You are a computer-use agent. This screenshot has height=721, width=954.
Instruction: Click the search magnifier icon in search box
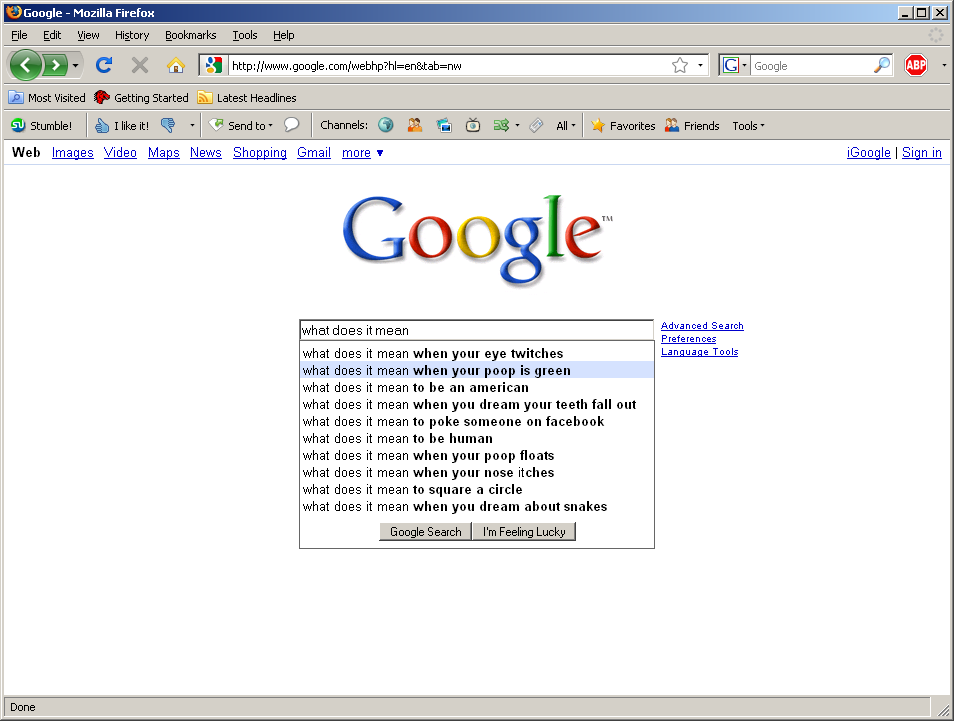(x=881, y=66)
